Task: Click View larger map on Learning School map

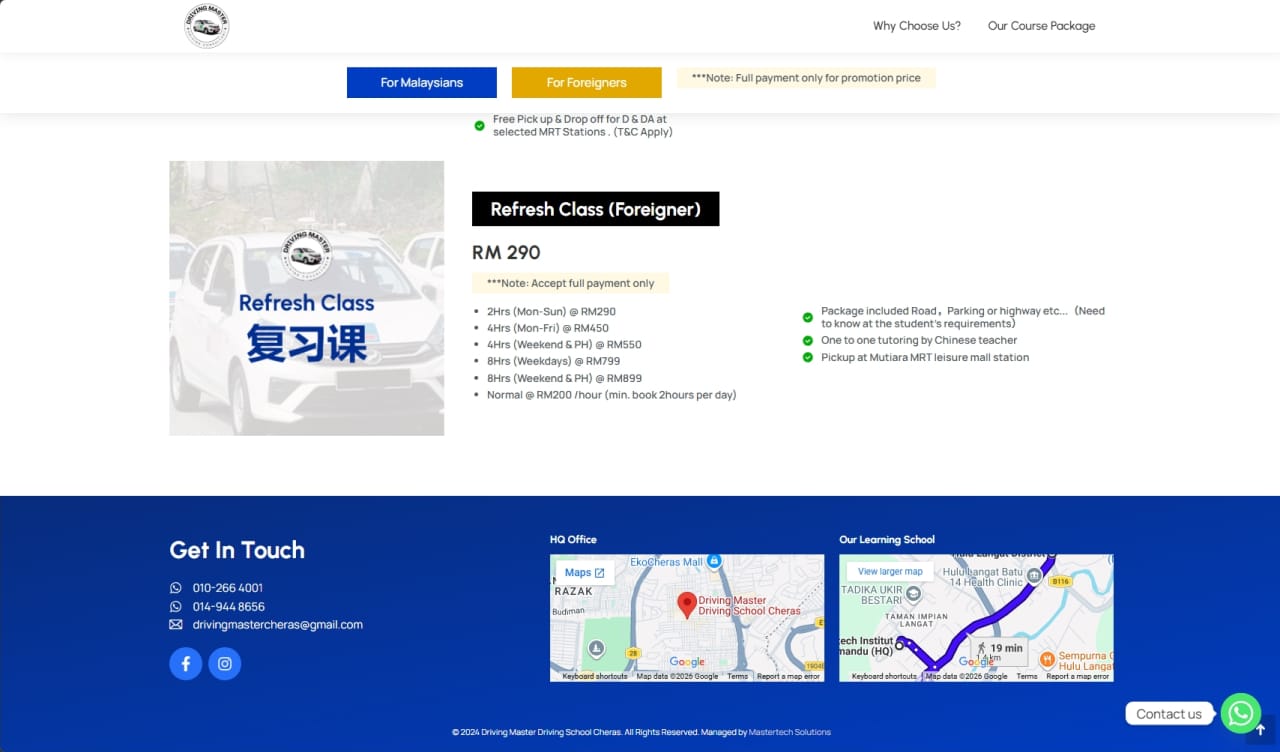Action: coord(890,572)
